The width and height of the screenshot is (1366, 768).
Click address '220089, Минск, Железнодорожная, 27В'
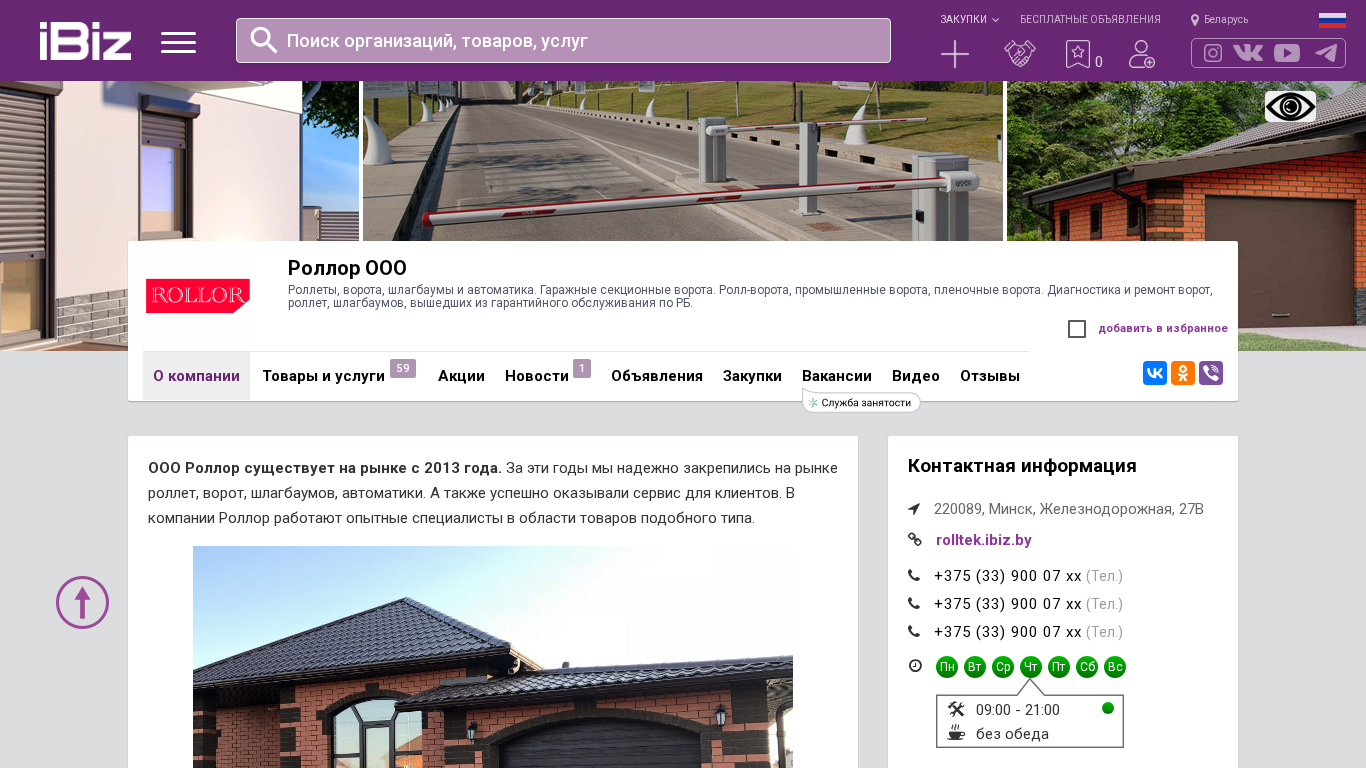coord(1069,509)
